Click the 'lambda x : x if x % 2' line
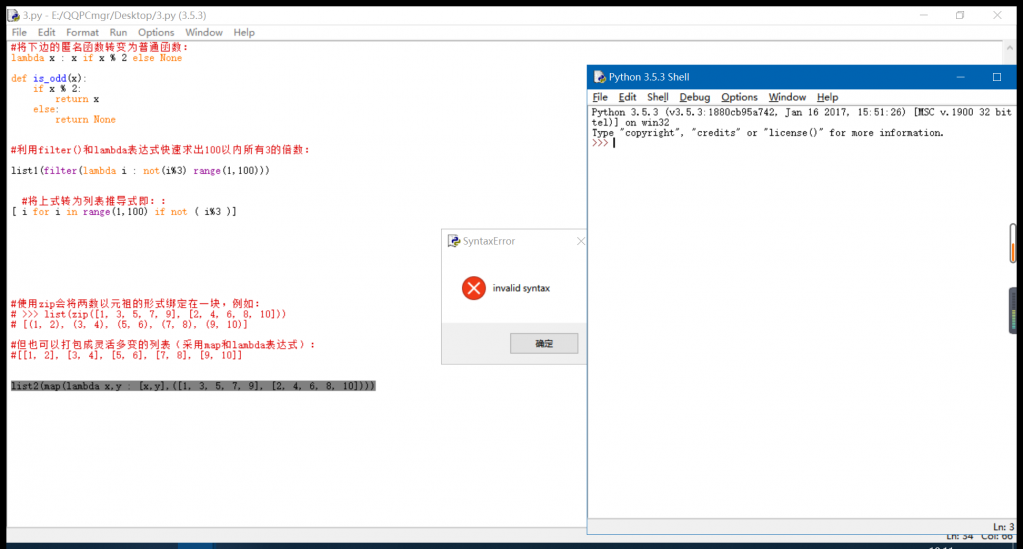 [97, 58]
